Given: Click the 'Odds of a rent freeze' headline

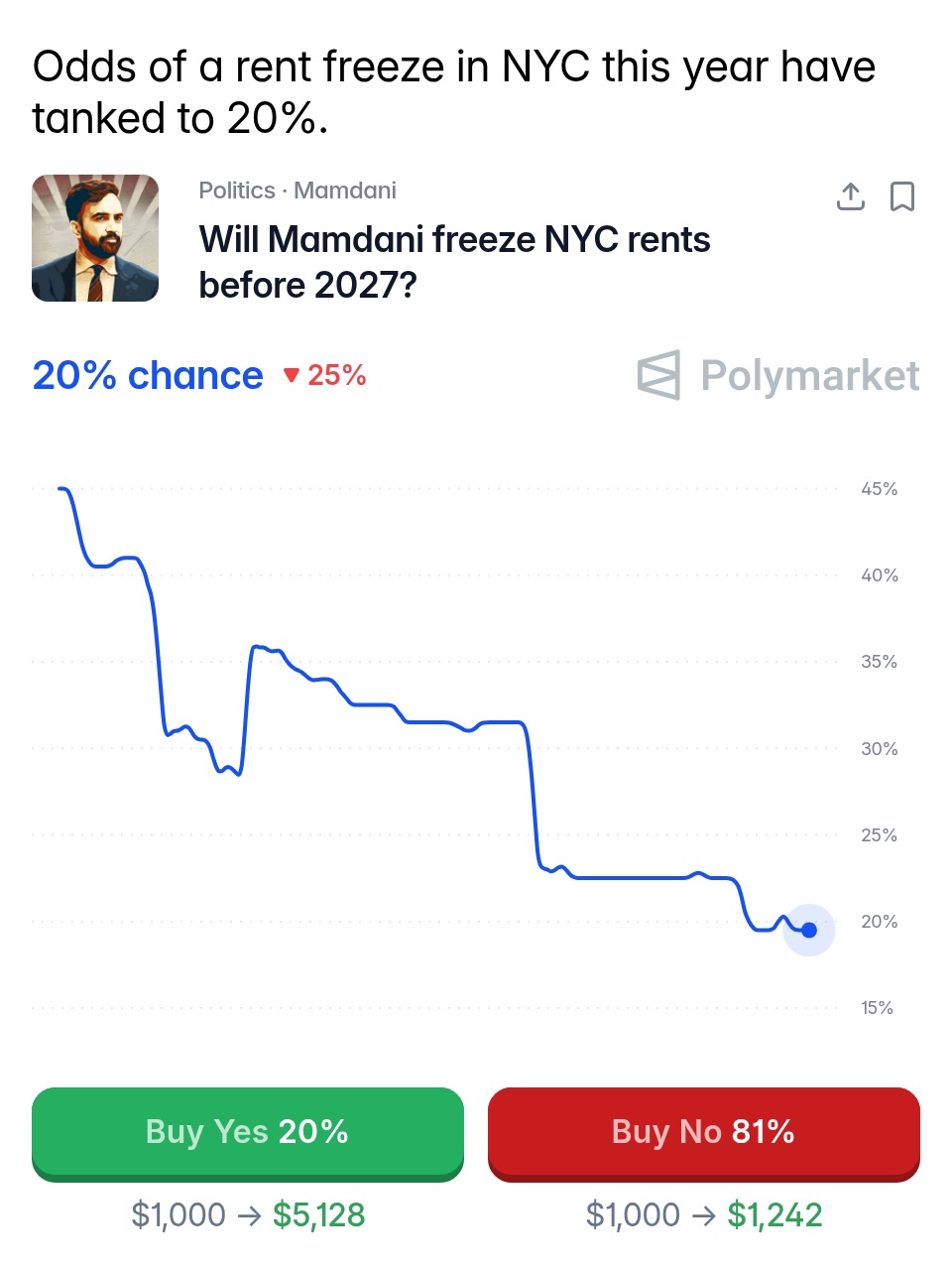Looking at the screenshot, I should 453,92.
